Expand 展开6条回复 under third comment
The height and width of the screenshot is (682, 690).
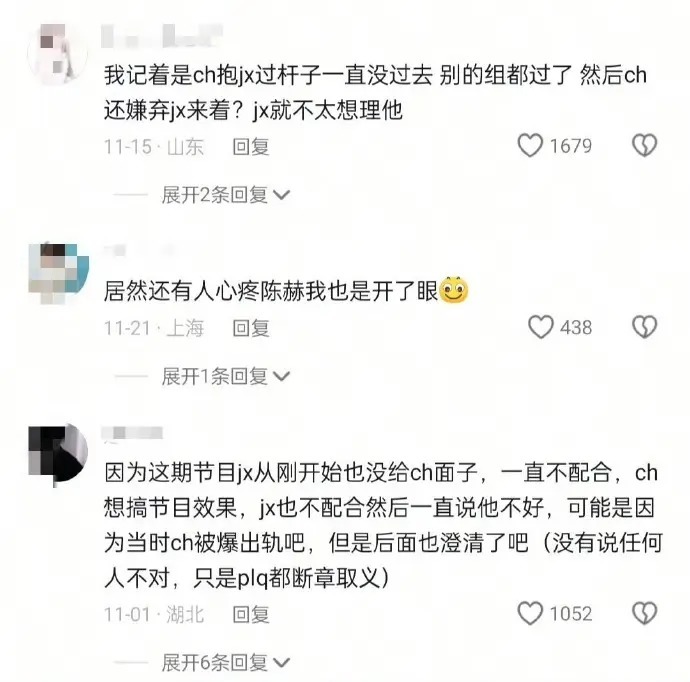225,663
